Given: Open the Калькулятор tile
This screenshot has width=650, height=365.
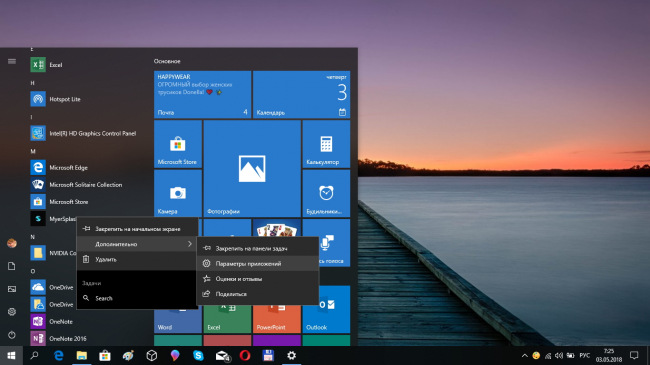Looking at the screenshot, I should point(326,144).
